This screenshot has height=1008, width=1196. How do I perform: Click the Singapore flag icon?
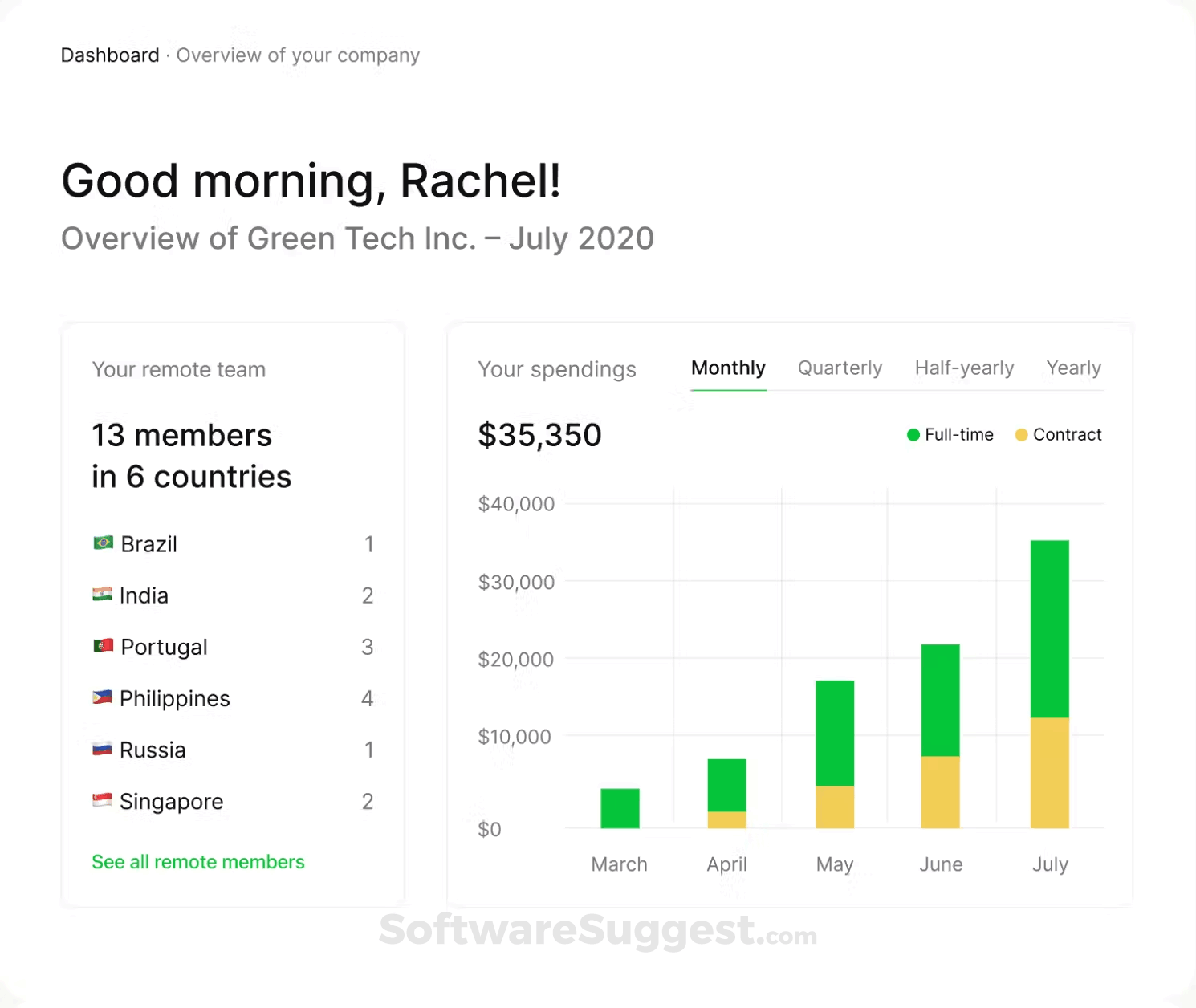[104, 800]
